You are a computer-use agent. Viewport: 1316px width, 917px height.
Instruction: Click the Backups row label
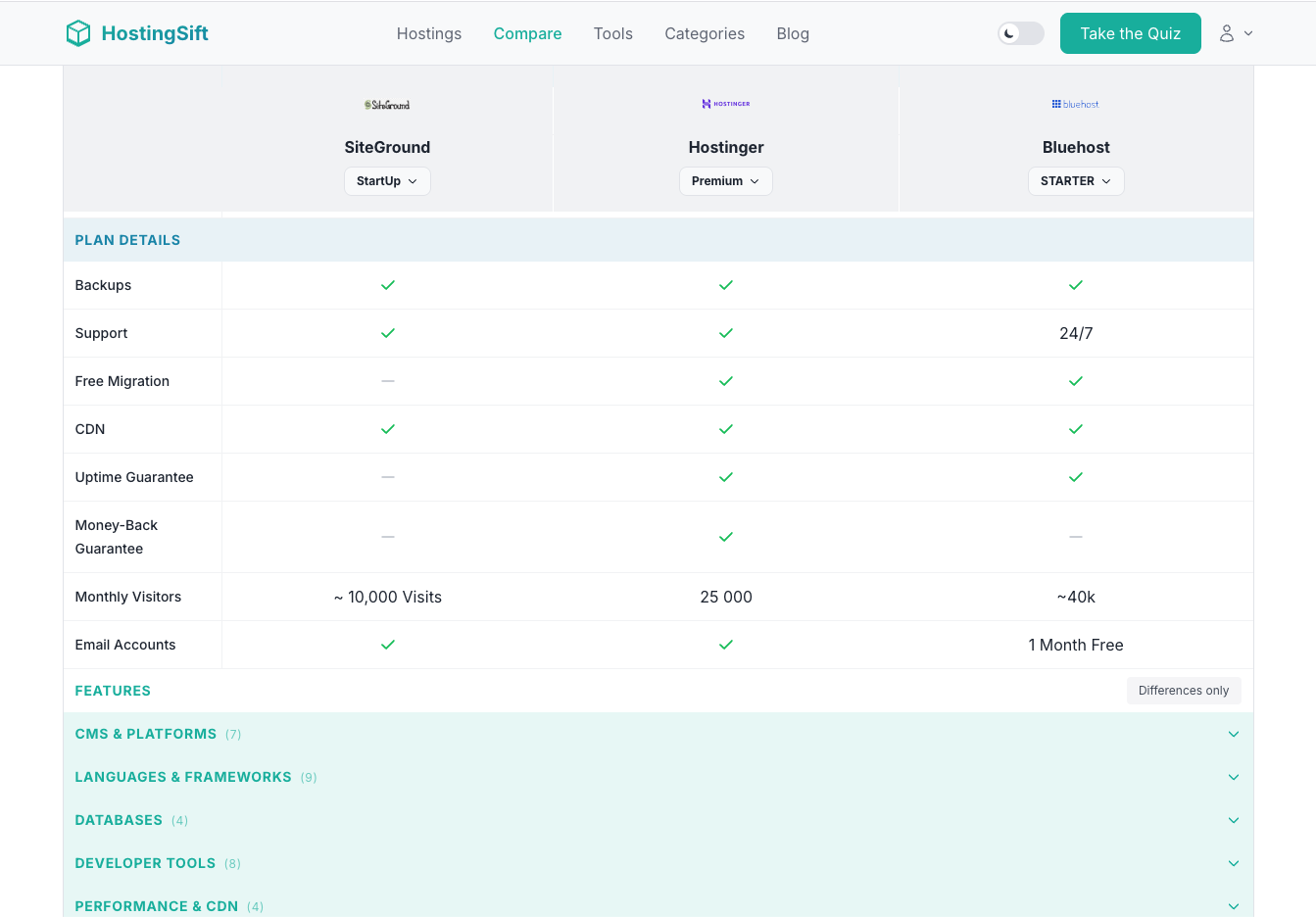tap(103, 285)
